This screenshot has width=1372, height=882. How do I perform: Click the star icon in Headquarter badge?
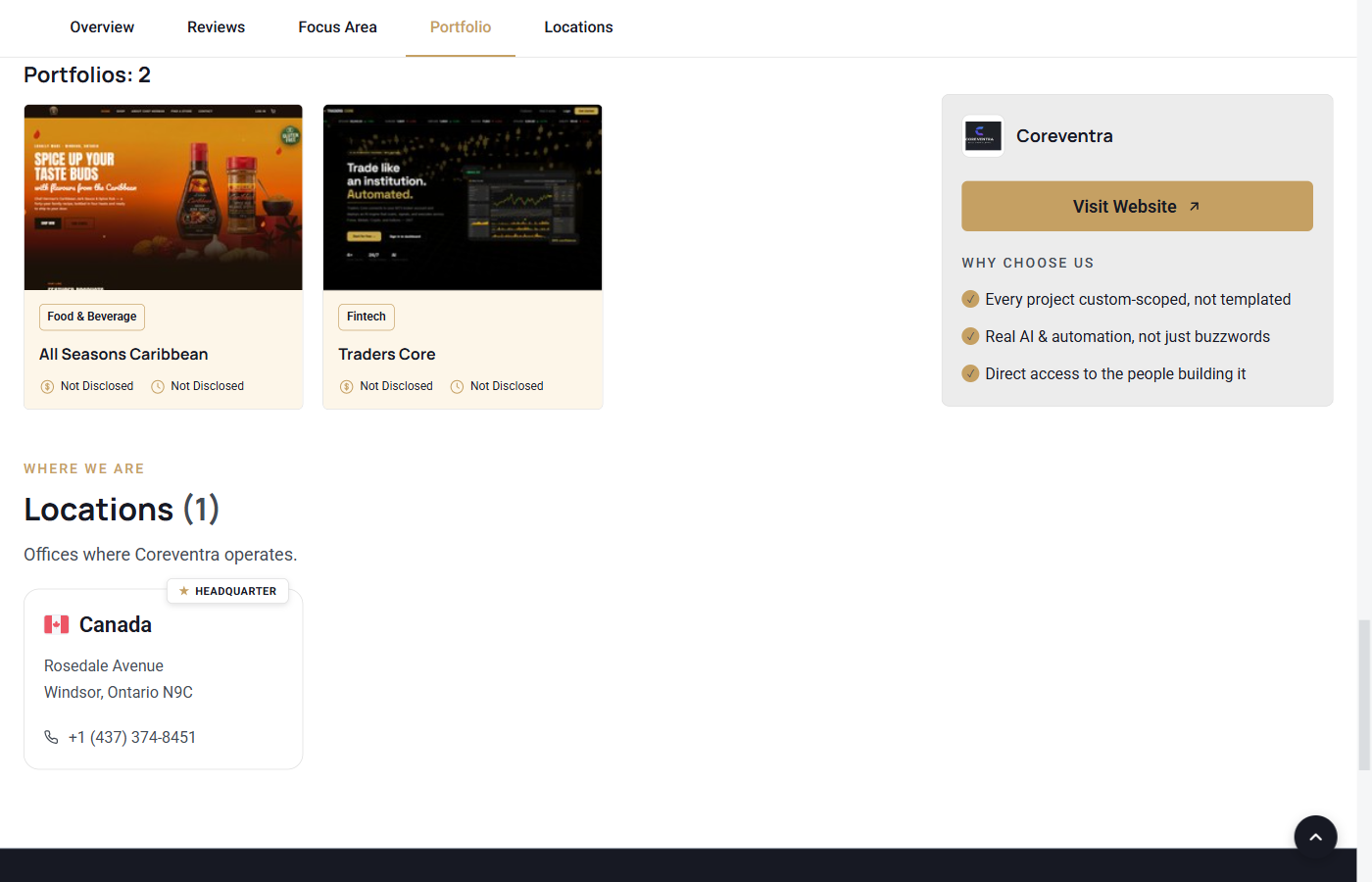click(183, 591)
